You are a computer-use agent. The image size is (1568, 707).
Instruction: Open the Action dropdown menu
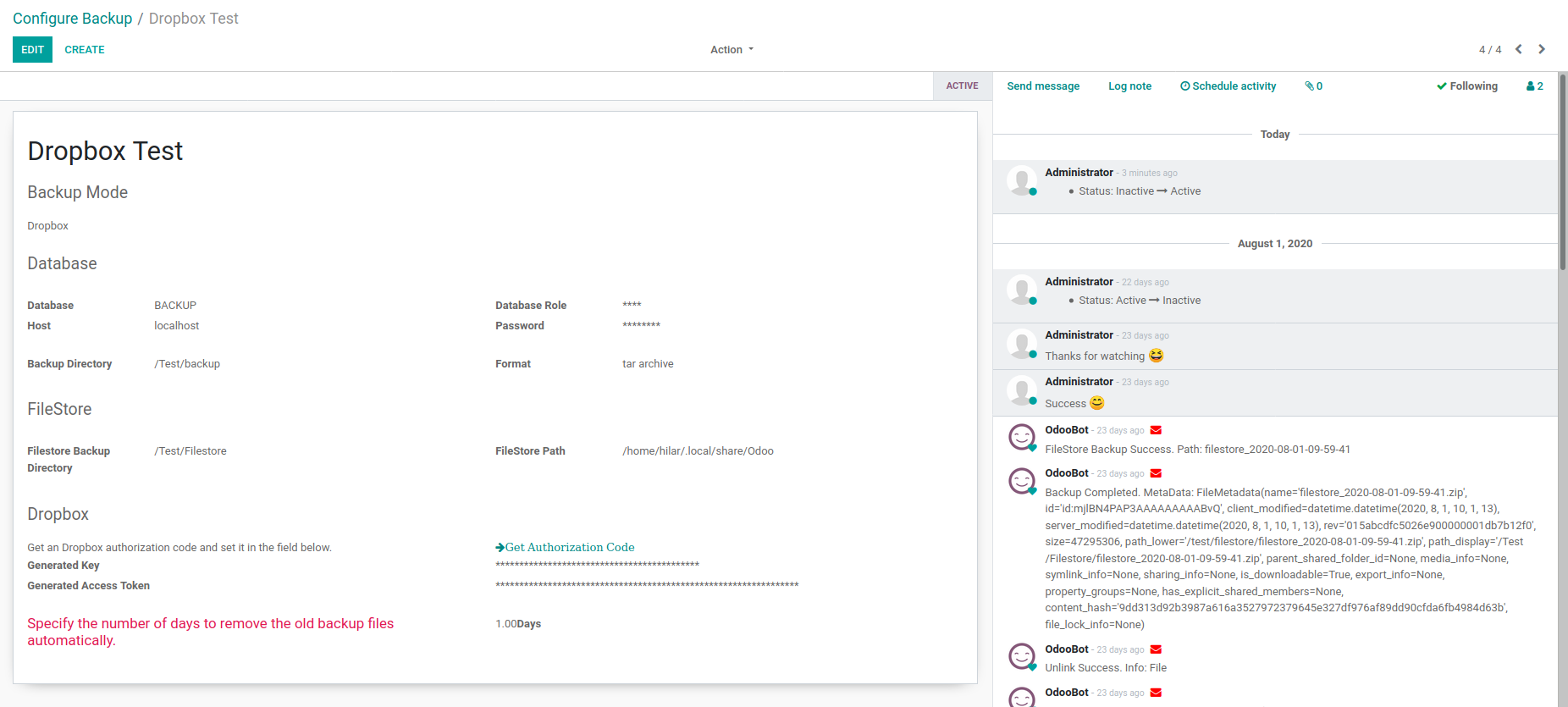[732, 50]
